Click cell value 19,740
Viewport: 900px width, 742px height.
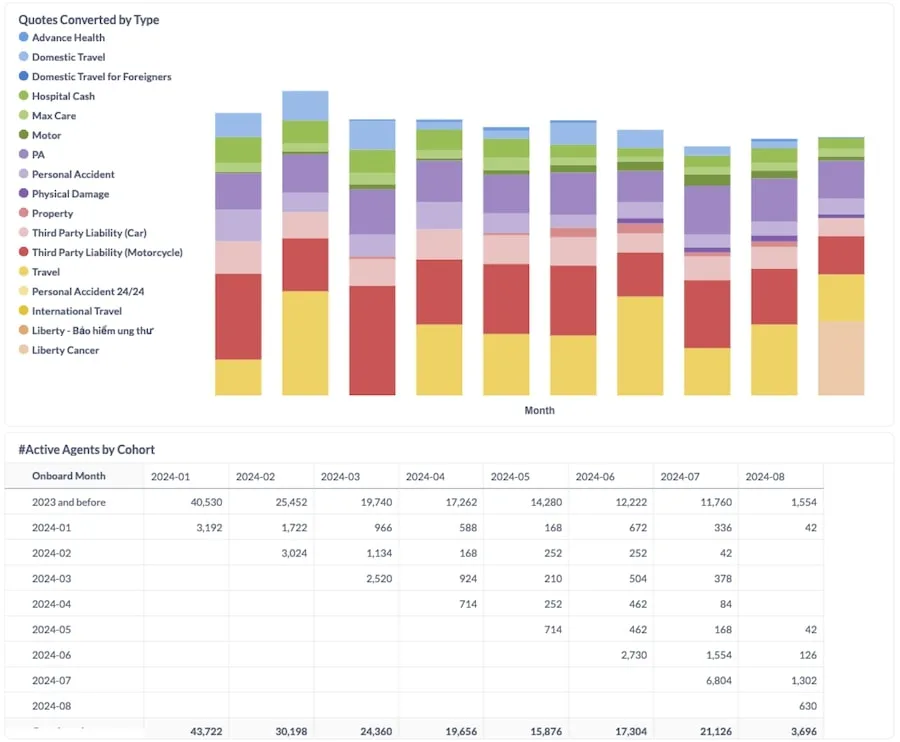[377, 502]
